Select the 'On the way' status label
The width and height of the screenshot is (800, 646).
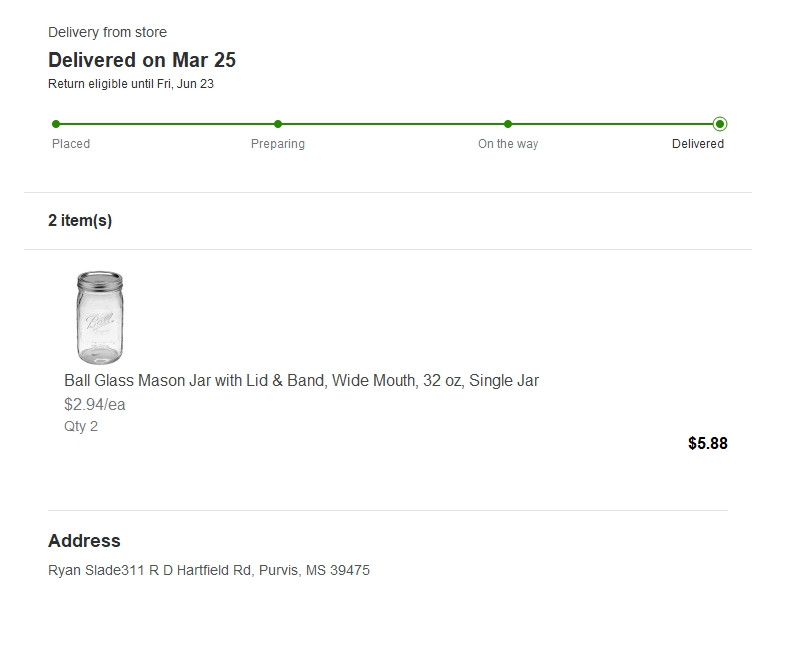coord(508,144)
